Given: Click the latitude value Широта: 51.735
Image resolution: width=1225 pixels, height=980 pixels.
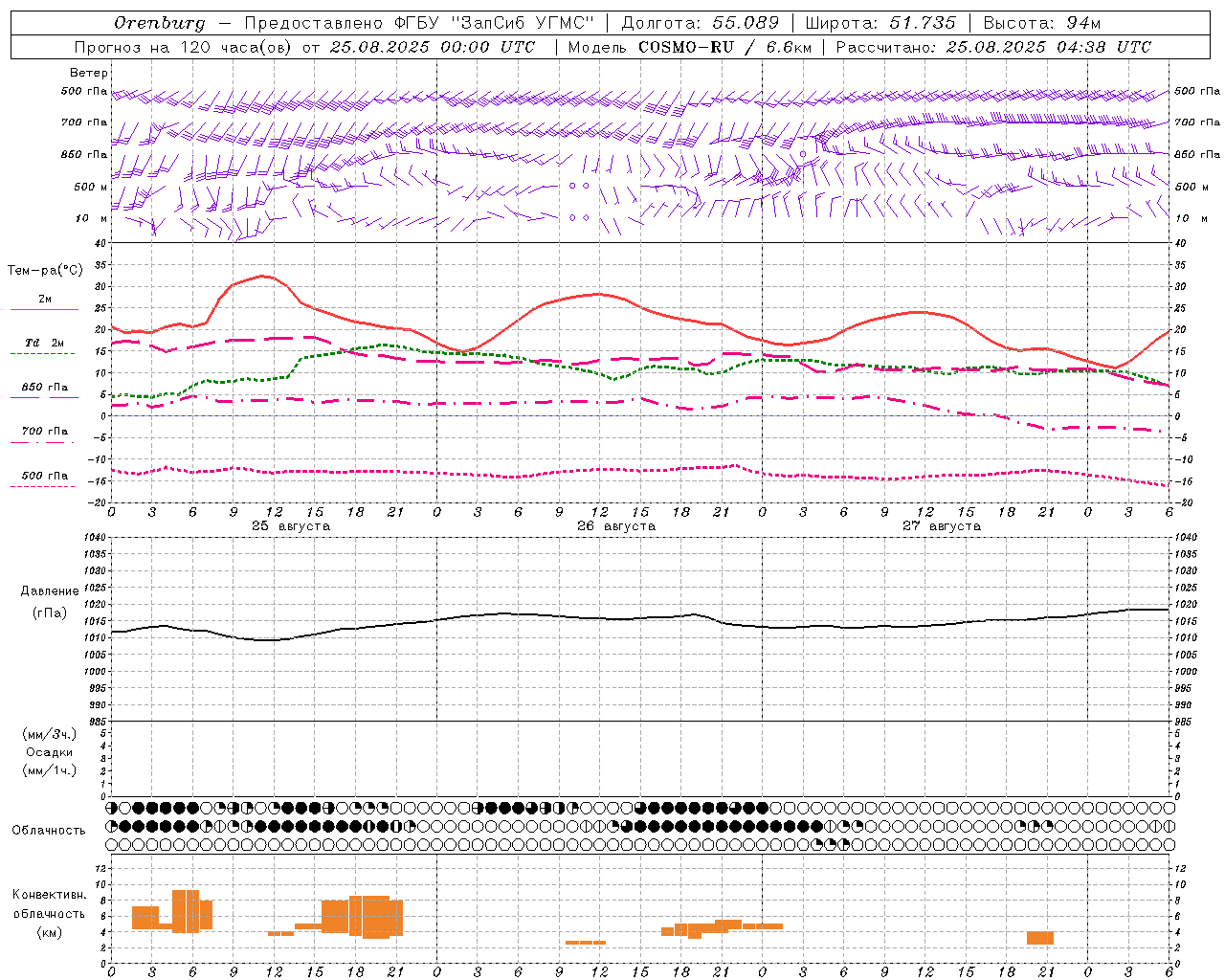Looking at the screenshot, I should pyautogui.click(x=880, y=23).
